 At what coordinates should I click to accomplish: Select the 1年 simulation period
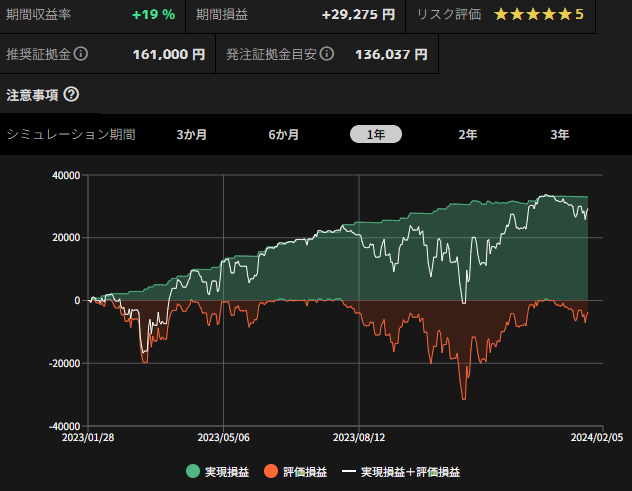coord(376,134)
